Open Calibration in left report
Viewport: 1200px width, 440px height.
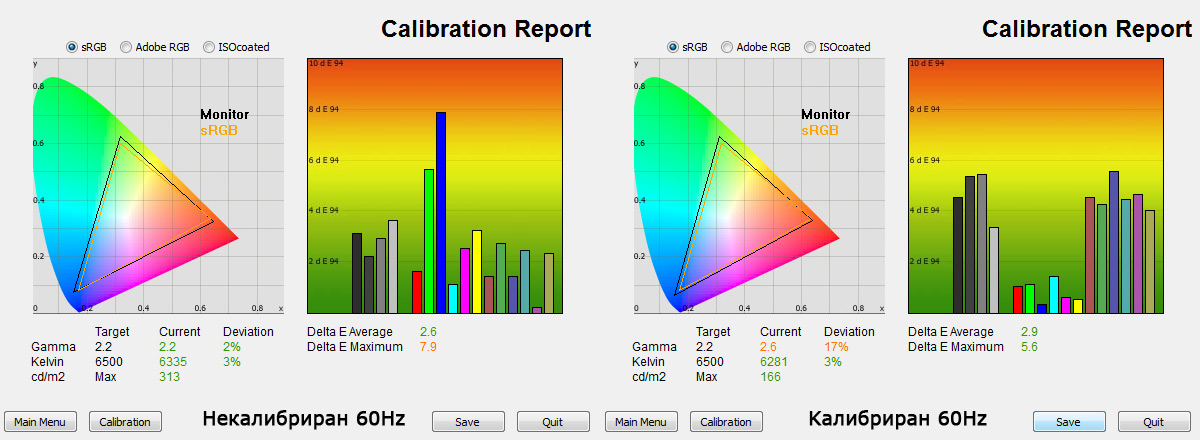pyautogui.click(x=126, y=422)
